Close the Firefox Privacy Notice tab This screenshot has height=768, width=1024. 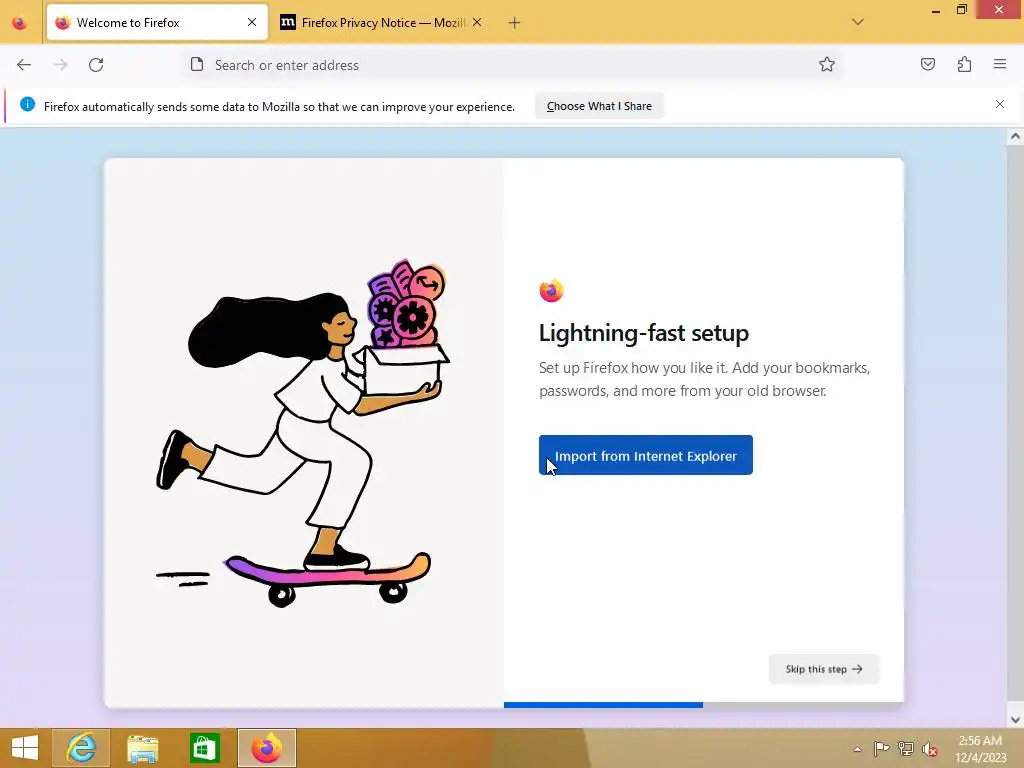[477, 22]
